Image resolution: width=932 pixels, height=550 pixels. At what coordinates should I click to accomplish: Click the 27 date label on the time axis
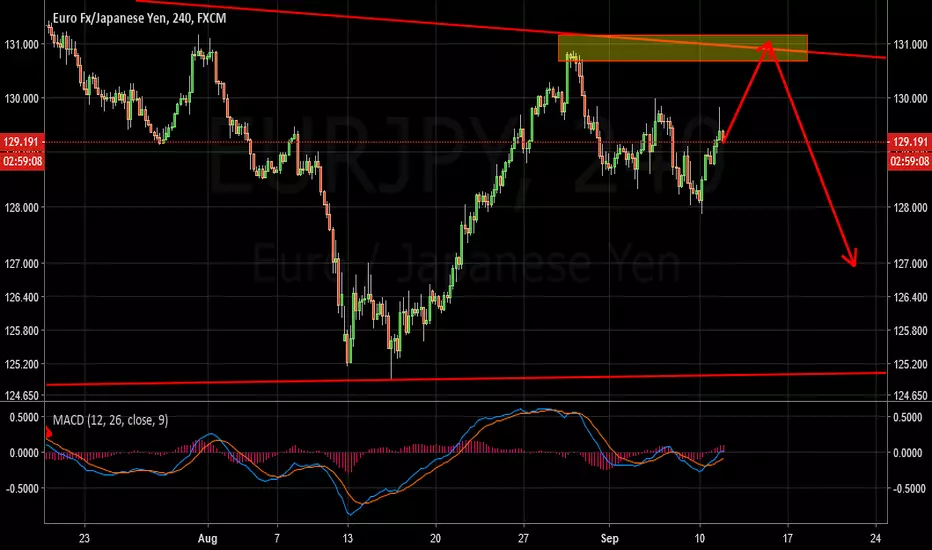click(523, 539)
